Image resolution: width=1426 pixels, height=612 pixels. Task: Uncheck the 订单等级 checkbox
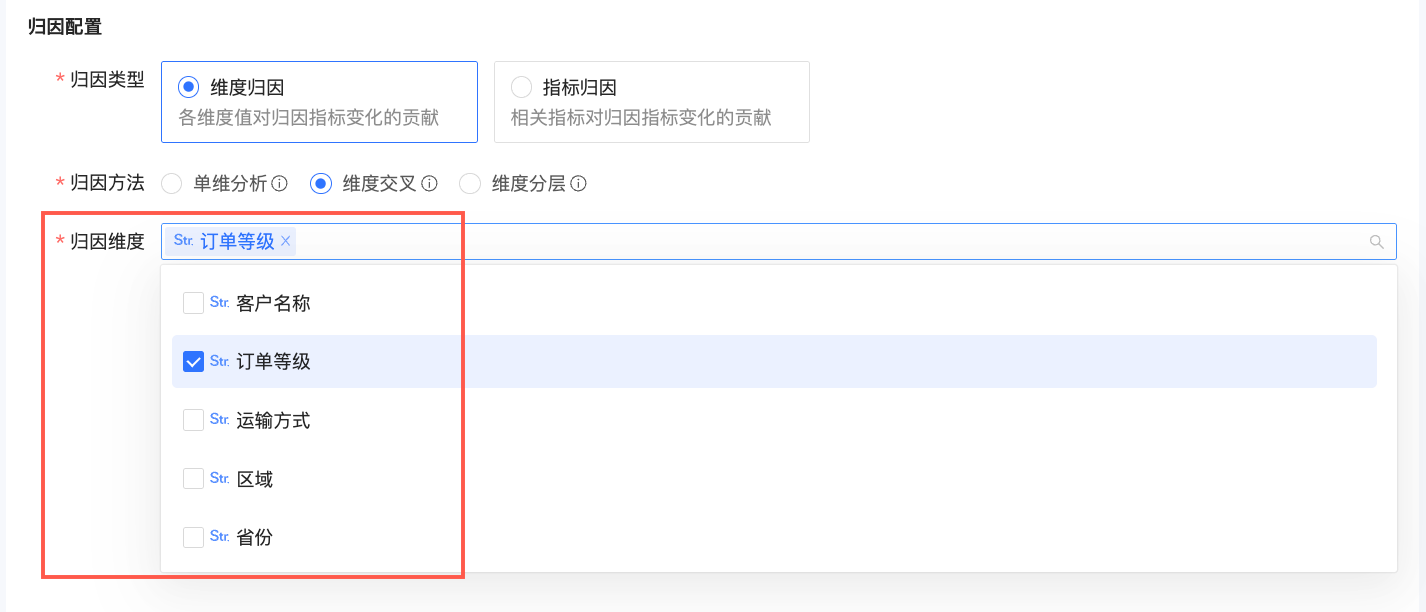(194, 362)
